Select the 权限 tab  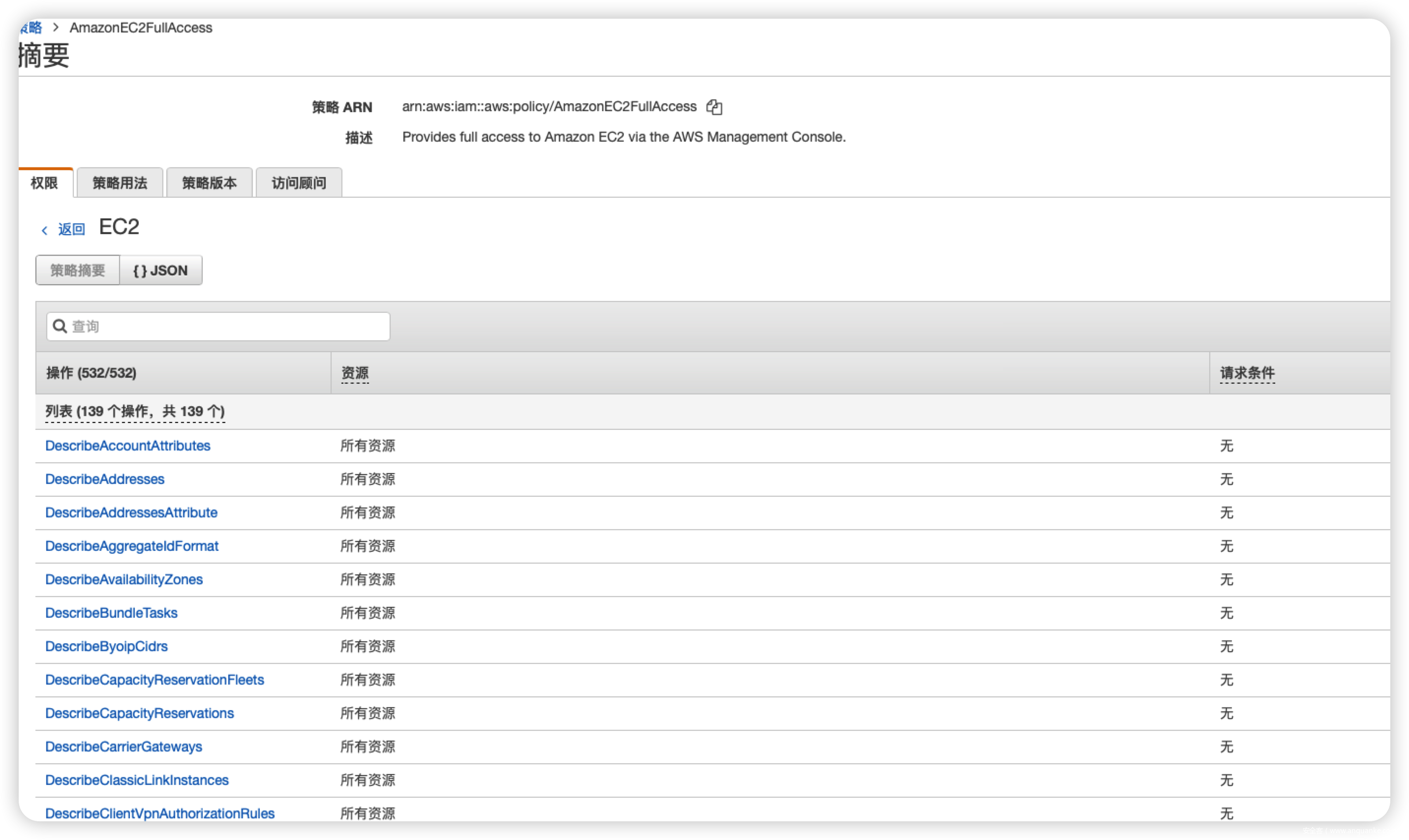click(45, 183)
